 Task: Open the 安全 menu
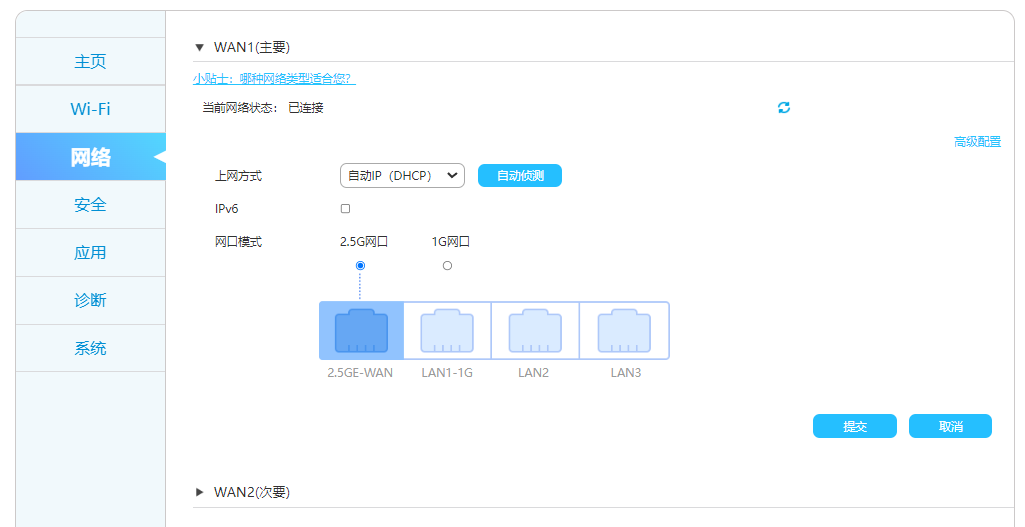click(x=90, y=205)
